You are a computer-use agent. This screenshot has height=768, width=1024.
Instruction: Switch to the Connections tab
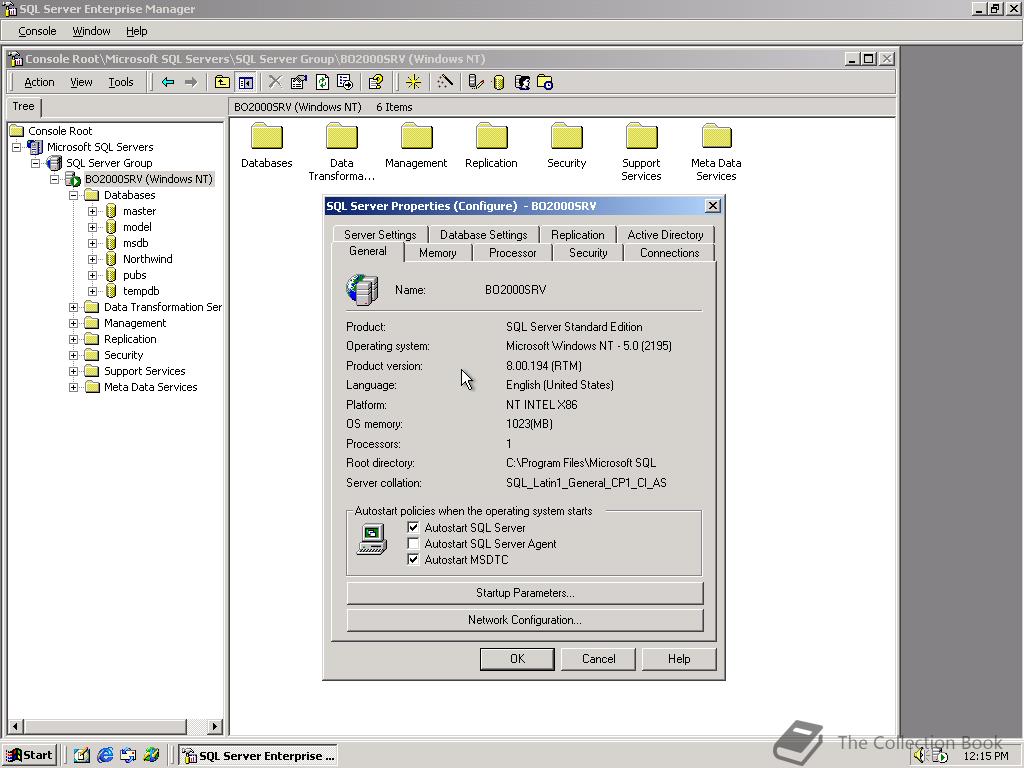669,253
